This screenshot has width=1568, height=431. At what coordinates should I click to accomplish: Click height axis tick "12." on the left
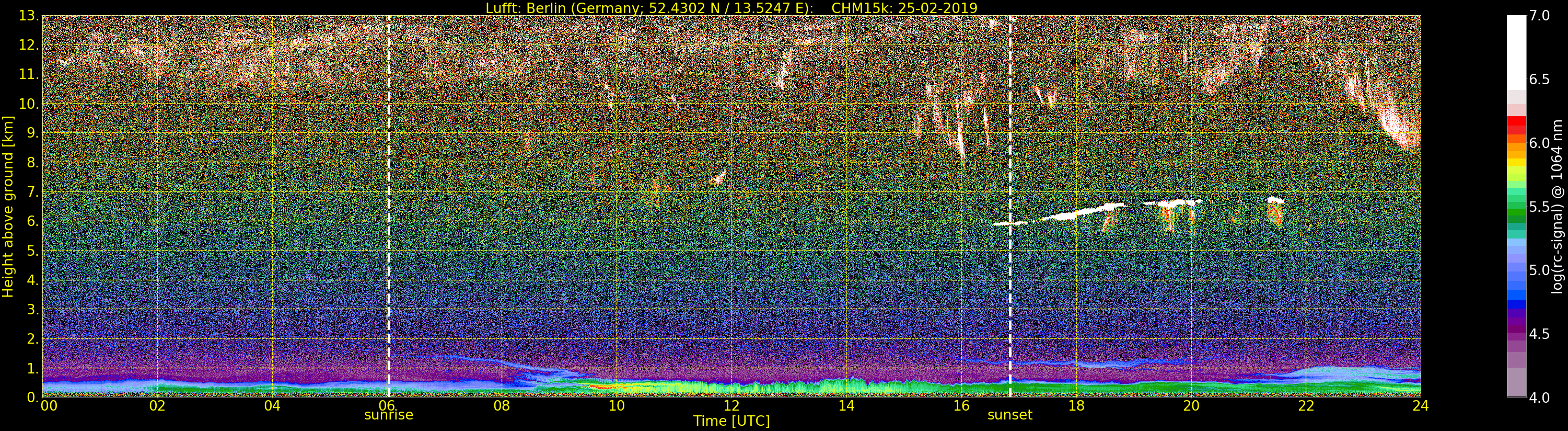click(29, 45)
